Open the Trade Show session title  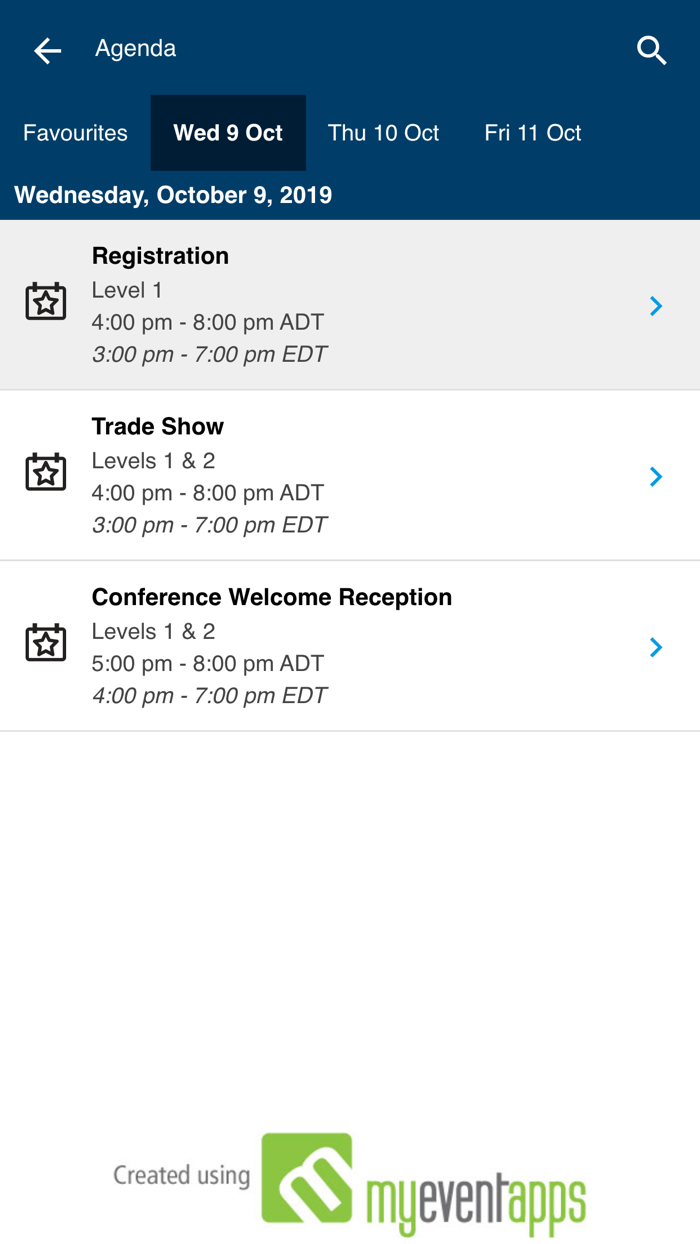[158, 427]
